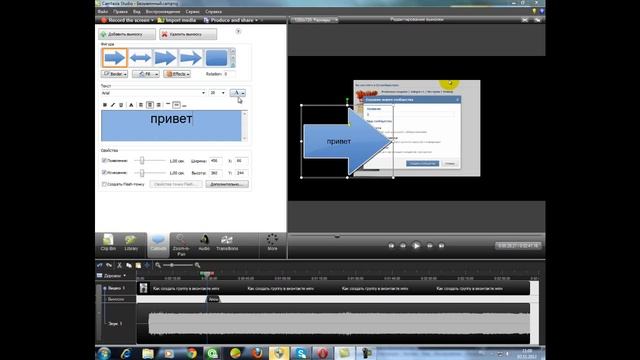640x360 pixels.
Task: Open the first menu in the menu bar
Action: tap(102, 11)
